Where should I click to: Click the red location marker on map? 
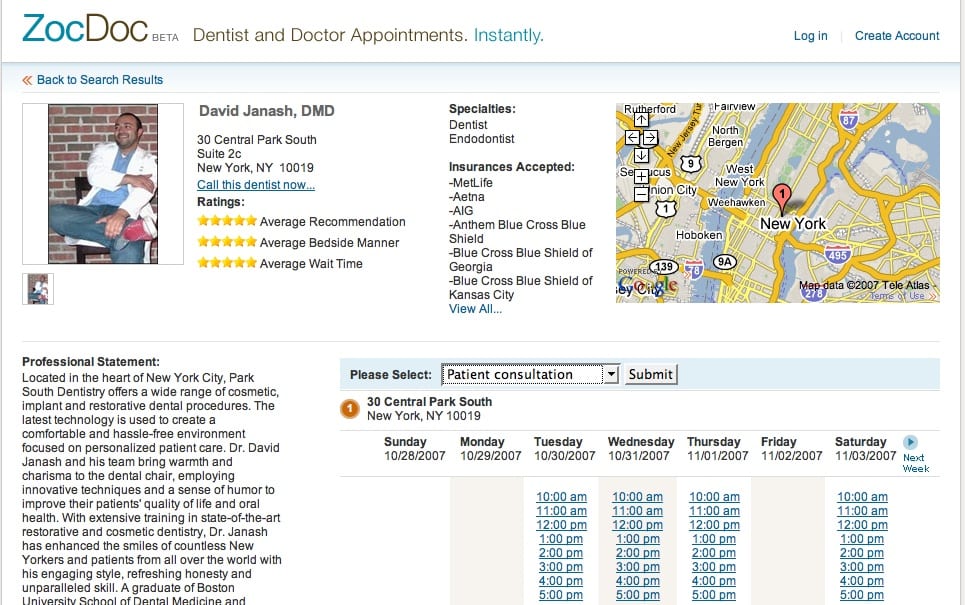coord(782,198)
